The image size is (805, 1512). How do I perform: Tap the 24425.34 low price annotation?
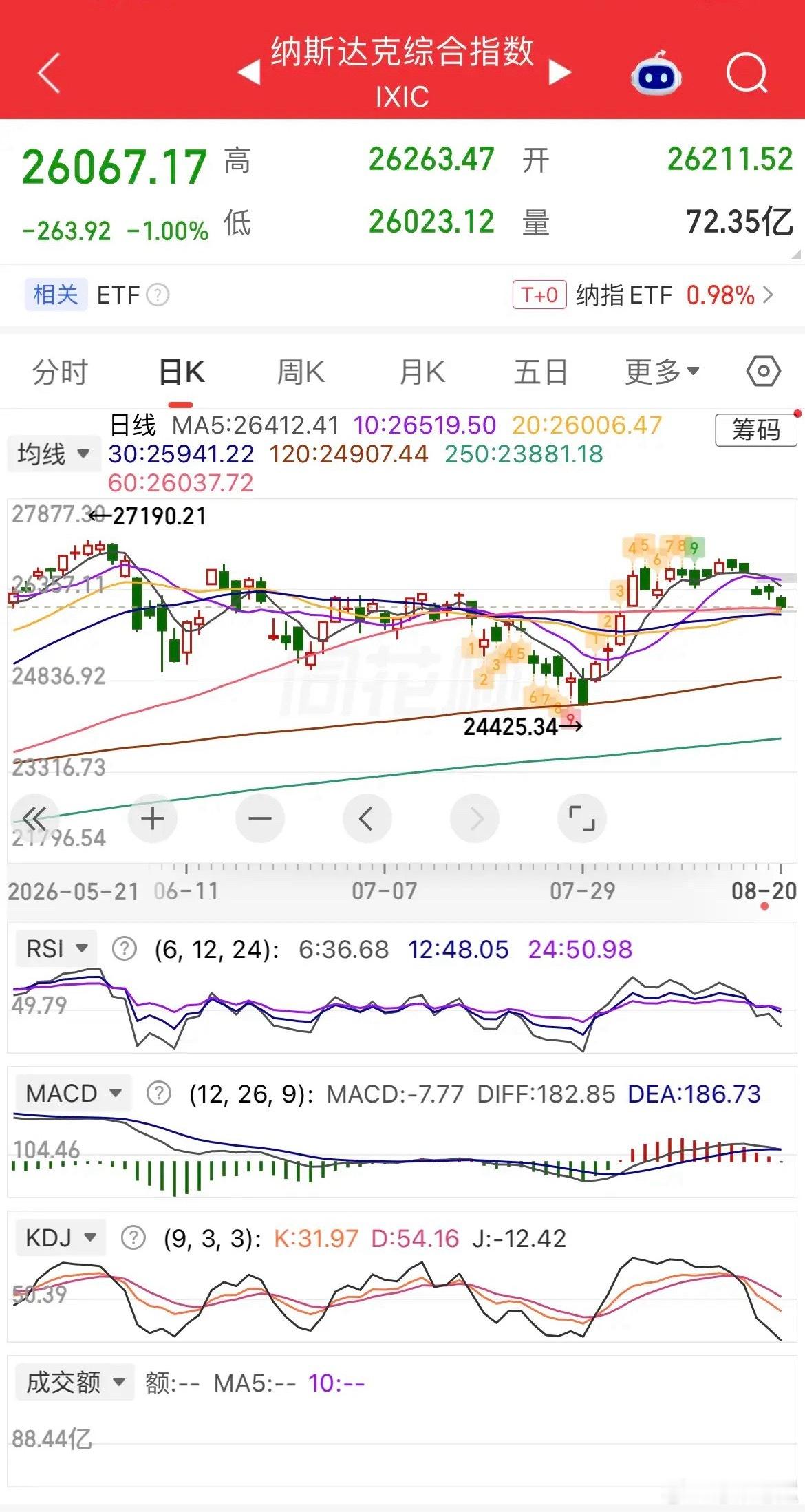pos(511,726)
